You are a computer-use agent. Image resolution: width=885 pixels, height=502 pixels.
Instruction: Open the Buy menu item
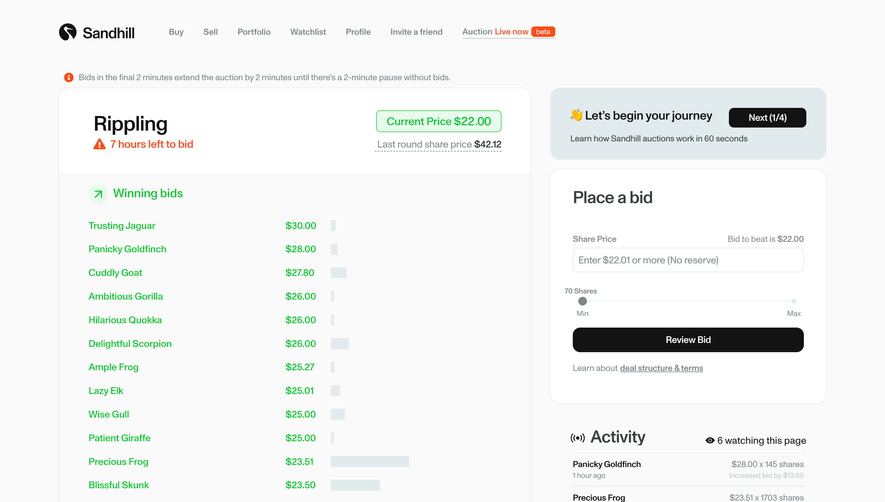pos(176,32)
